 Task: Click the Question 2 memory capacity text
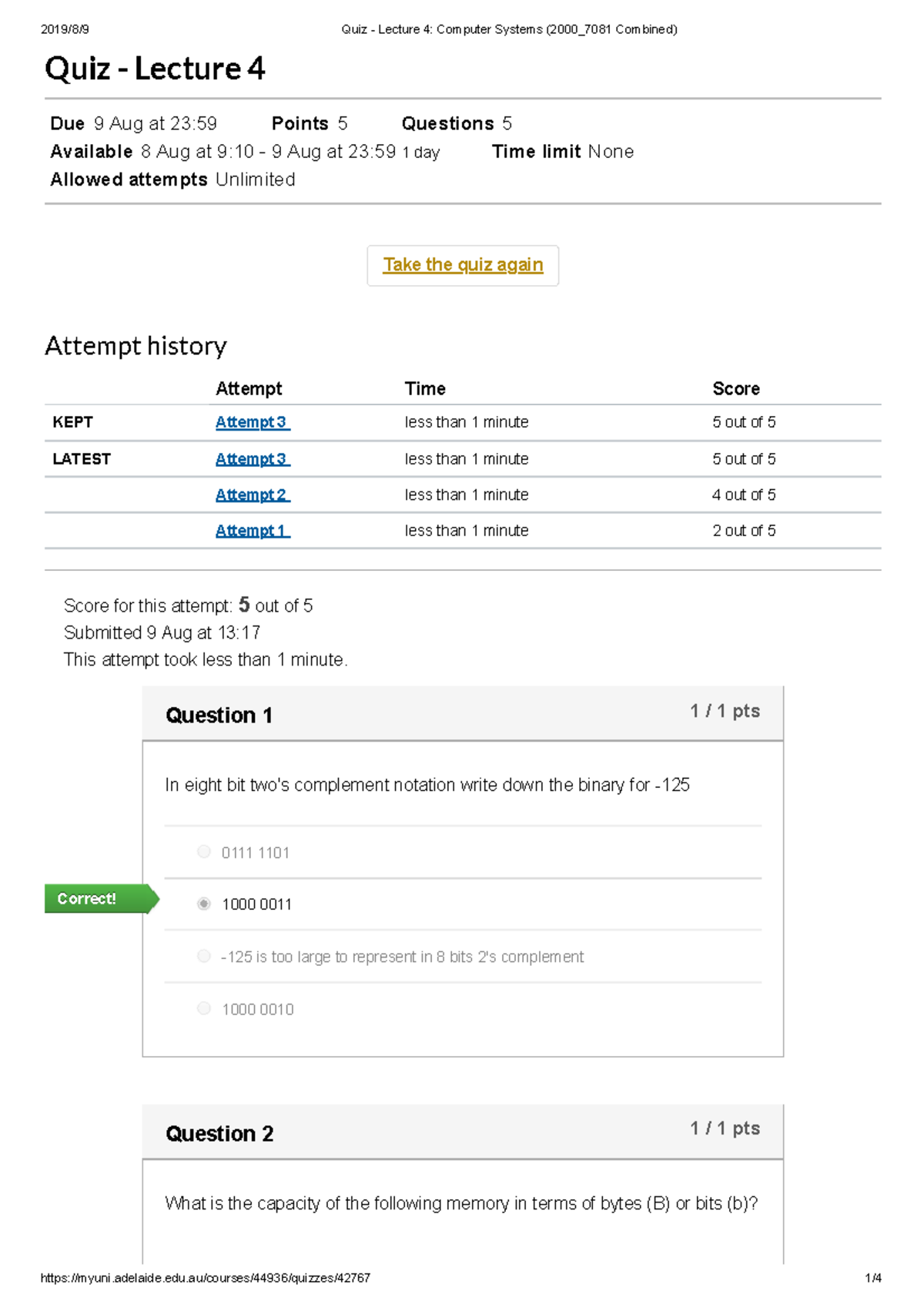pos(461,1203)
